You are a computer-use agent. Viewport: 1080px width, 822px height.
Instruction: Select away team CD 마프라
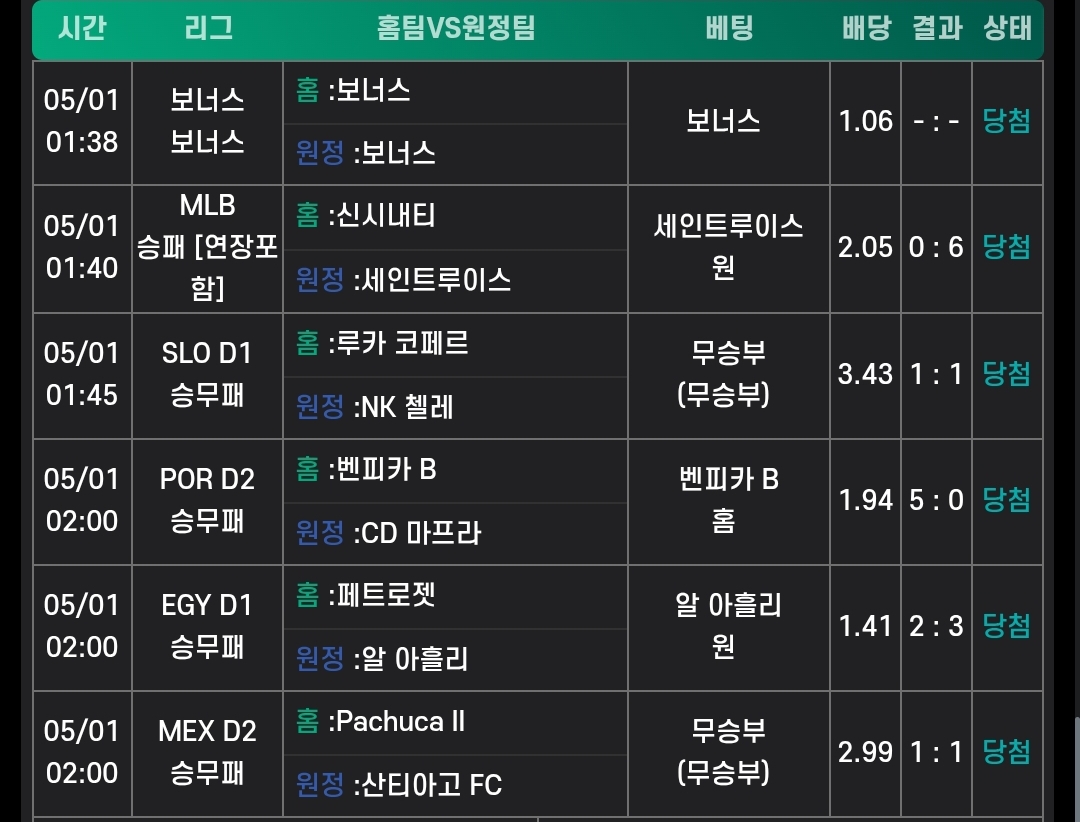pyautogui.click(x=420, y=532)
